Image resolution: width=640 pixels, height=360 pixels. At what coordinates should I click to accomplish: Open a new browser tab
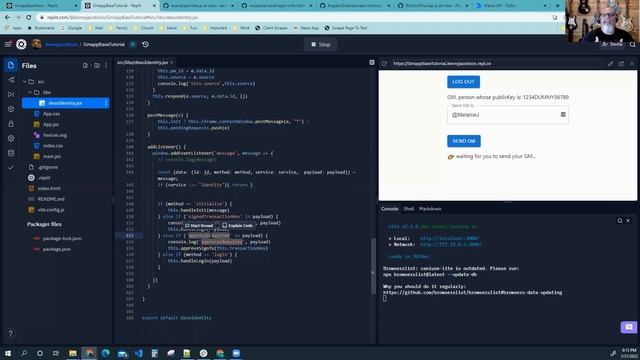click(557, 6)
